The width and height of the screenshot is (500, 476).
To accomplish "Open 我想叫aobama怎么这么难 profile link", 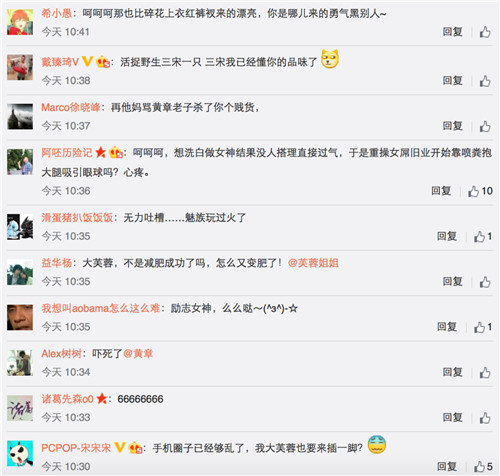I will click(x=101, y=308).
